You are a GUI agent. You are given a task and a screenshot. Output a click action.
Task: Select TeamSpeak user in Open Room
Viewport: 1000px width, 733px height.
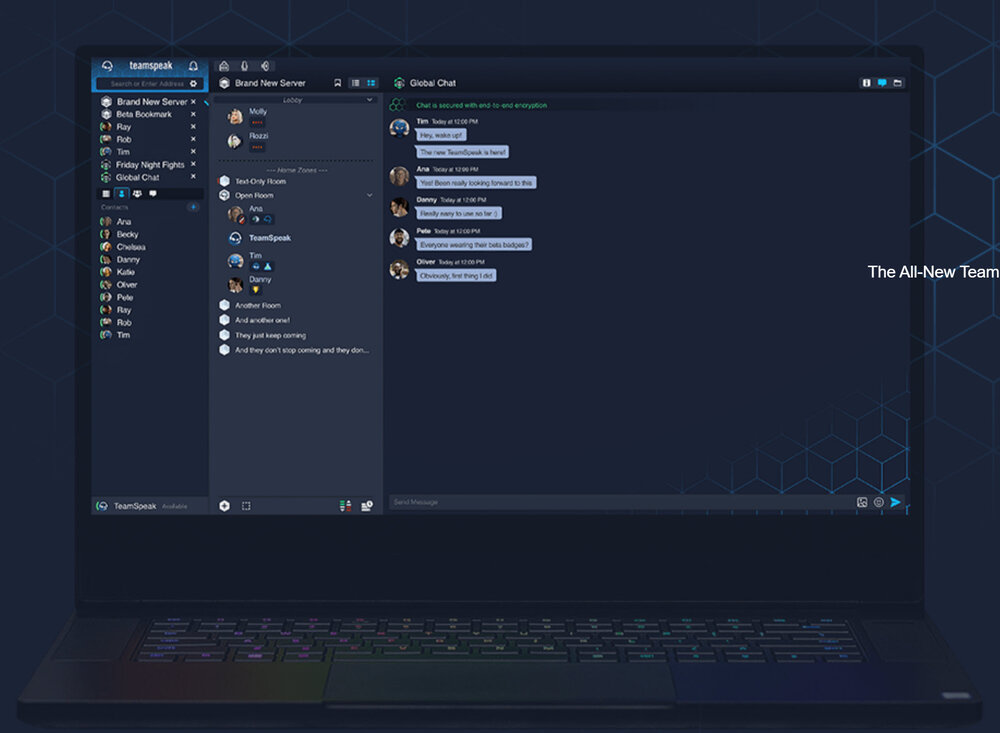click(260, 238)
